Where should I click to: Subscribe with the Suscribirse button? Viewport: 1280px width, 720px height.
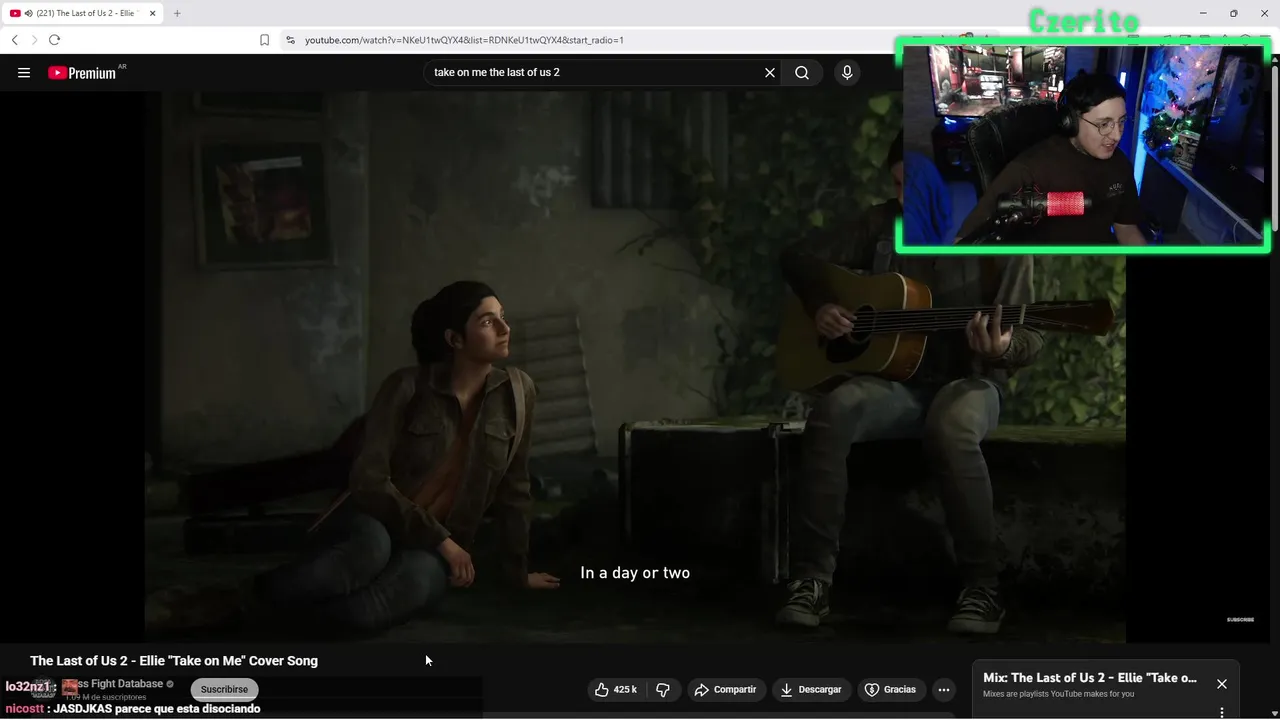224,689
